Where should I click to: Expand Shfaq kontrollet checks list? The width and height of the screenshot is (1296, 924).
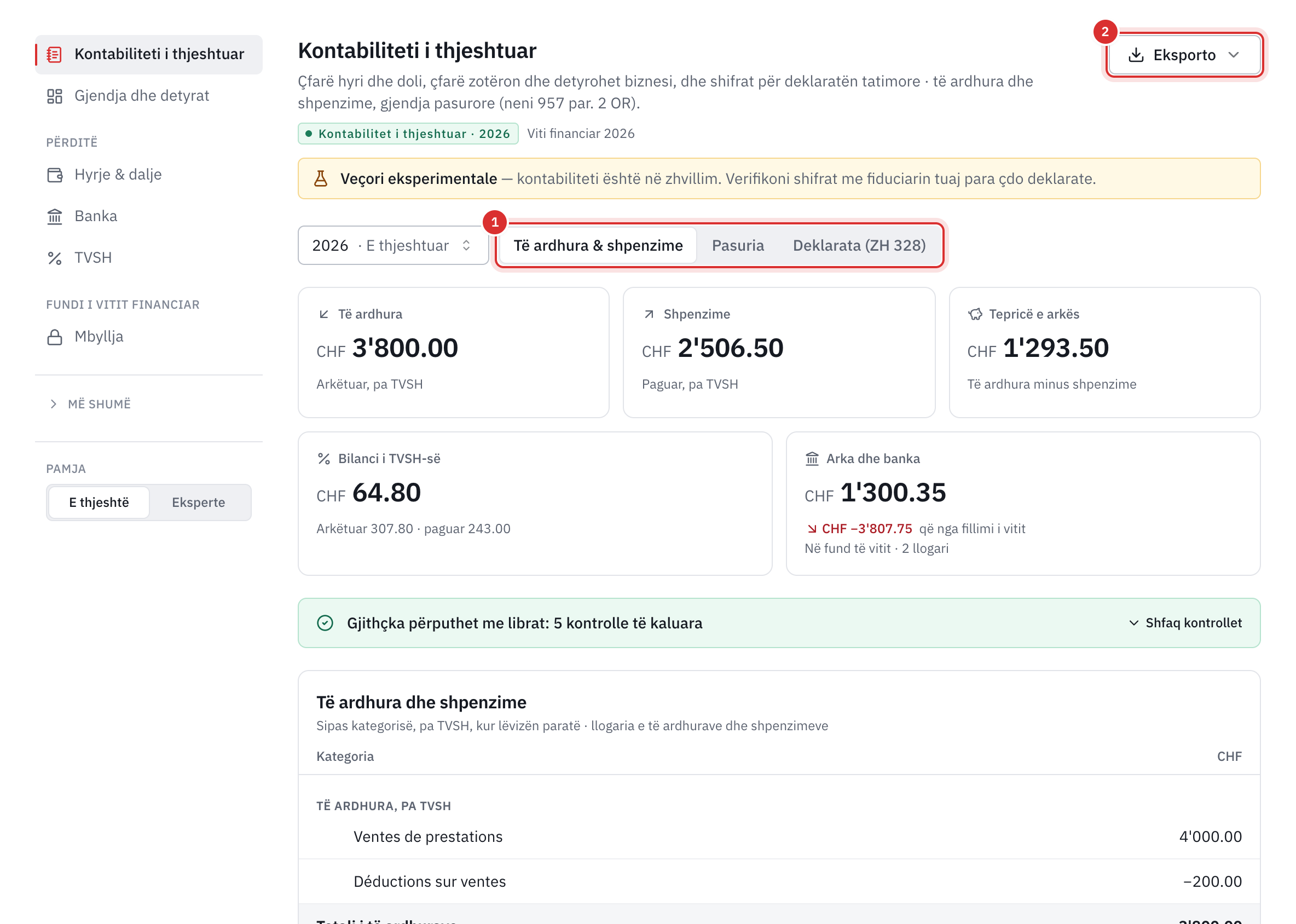pyautogui.click(x=1185, y=623)
